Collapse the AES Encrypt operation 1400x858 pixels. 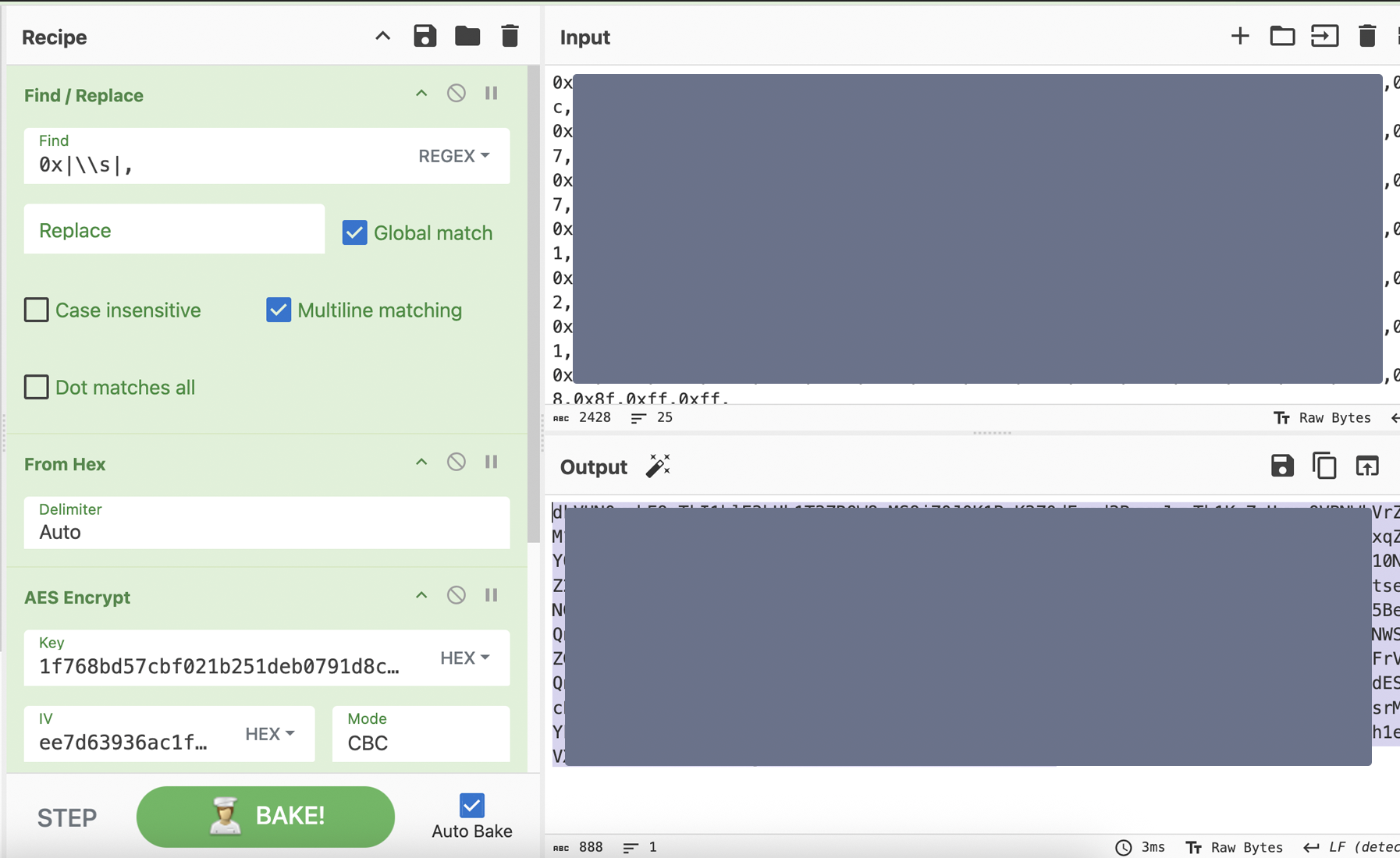(421, 596)
